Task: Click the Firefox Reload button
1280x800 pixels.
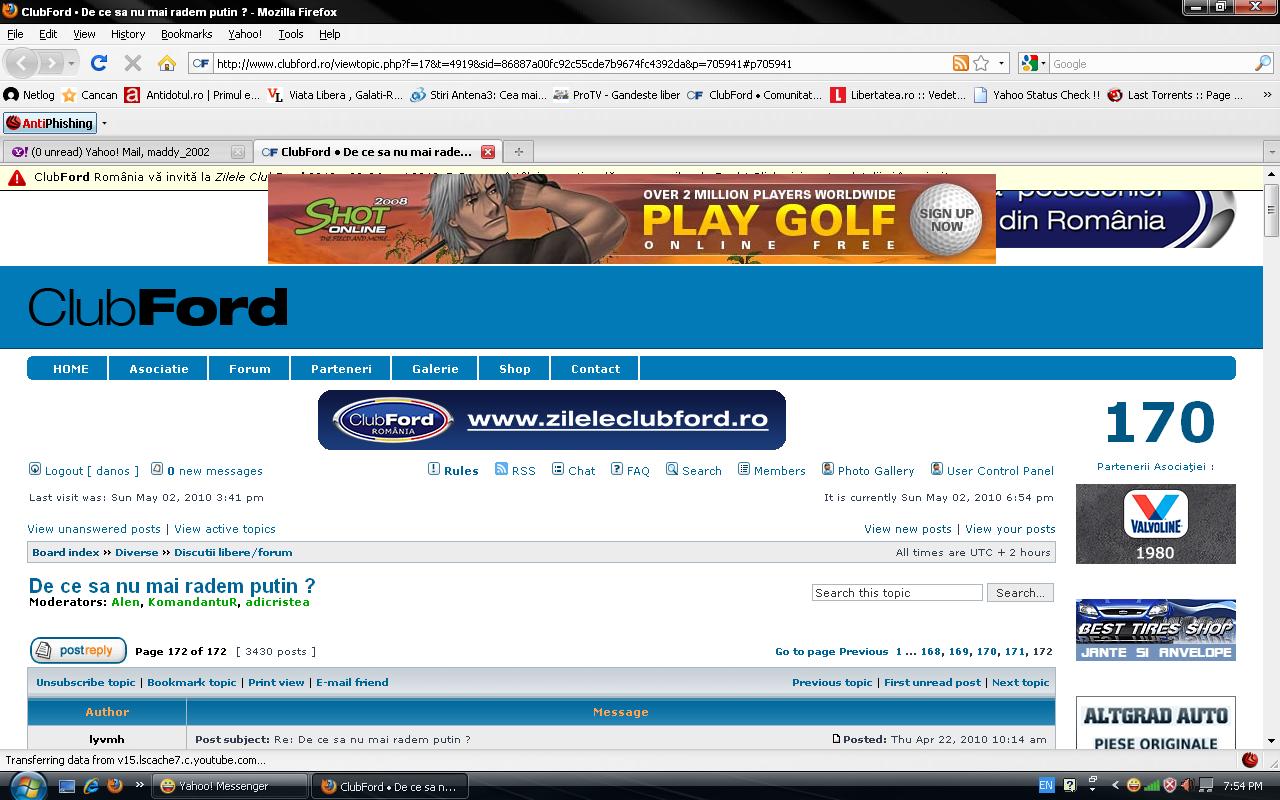Action: 98,63
